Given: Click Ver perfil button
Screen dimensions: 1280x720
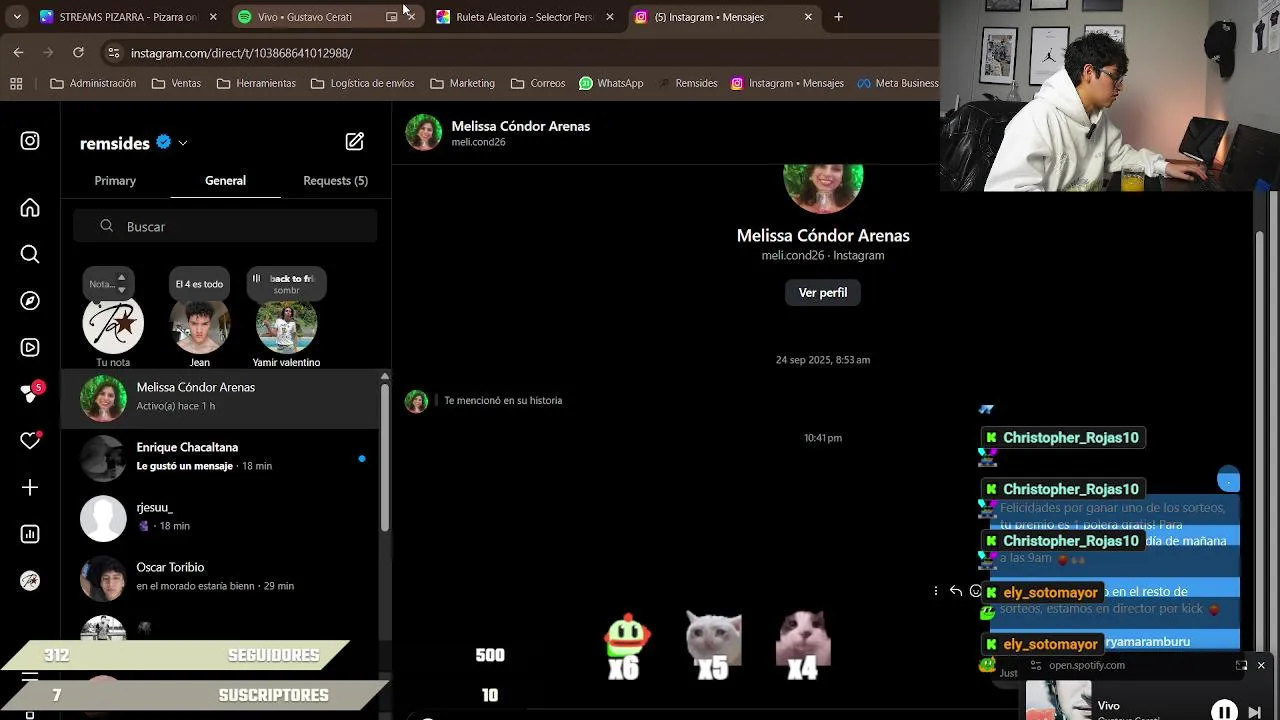Looking at the screenshot, I should (x=823, y=293).
